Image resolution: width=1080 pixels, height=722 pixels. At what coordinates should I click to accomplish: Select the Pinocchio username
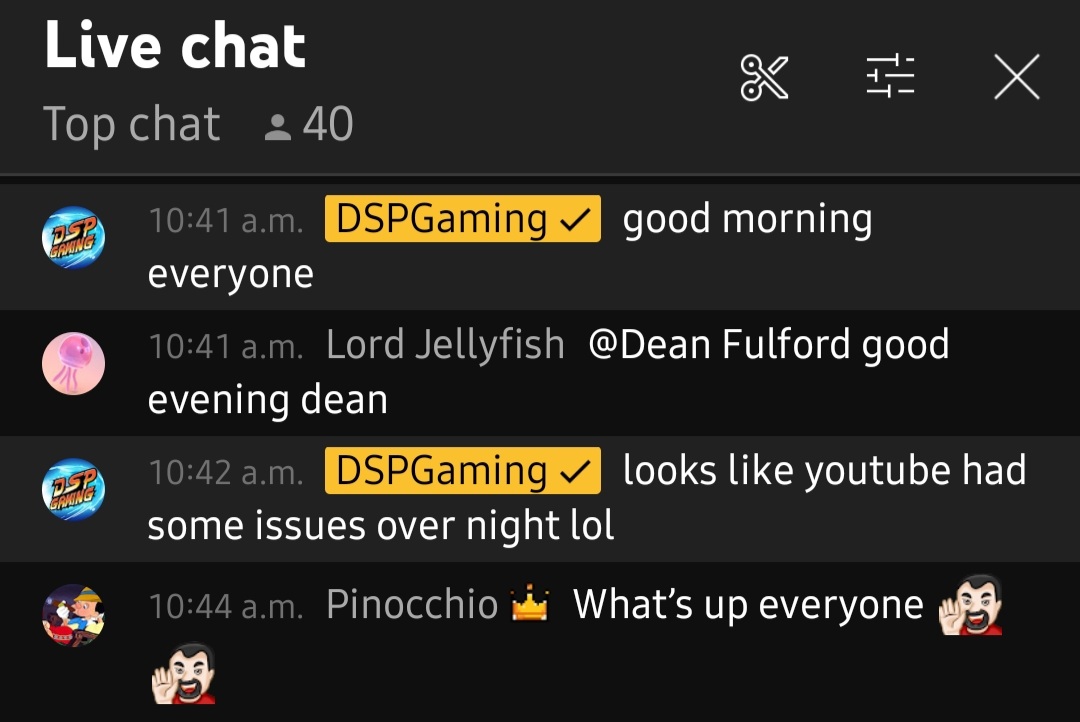click(412, 605)
